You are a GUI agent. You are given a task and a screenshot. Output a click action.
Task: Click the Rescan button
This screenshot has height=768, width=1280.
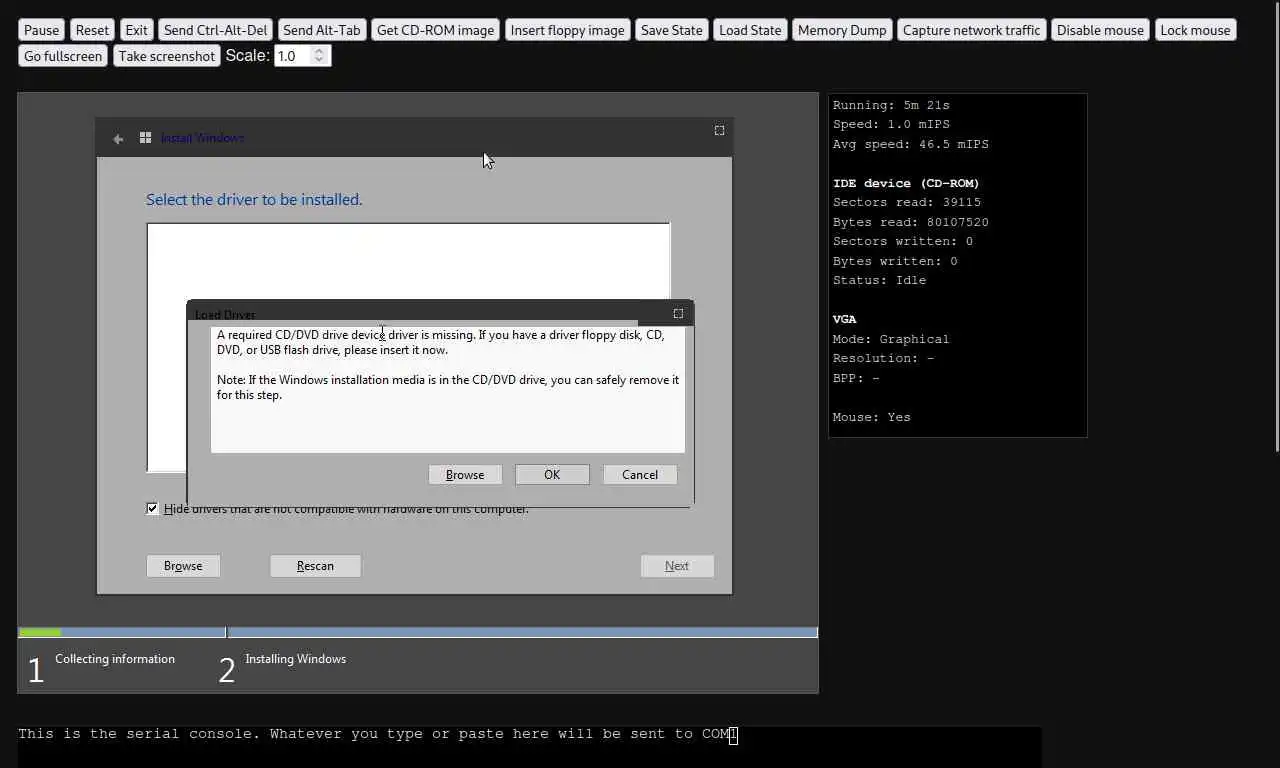click(x=315, y=566)
